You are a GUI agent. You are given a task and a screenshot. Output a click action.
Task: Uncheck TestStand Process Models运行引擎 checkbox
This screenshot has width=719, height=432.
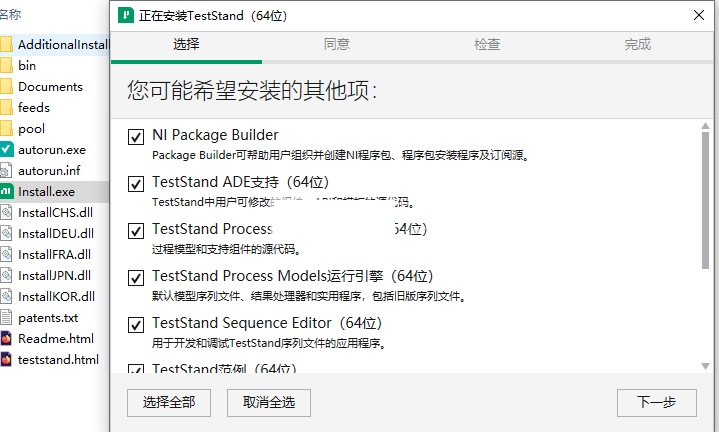coord(136,278)
